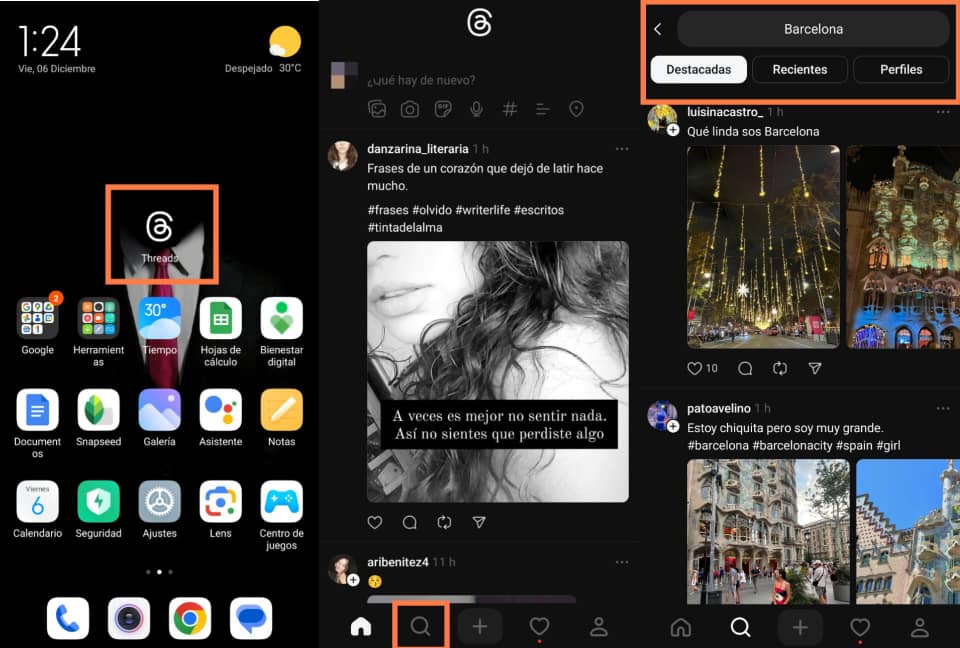Open more options for luisinacastro_'s post
Screen dimensions: 960x648
[943, 112]
